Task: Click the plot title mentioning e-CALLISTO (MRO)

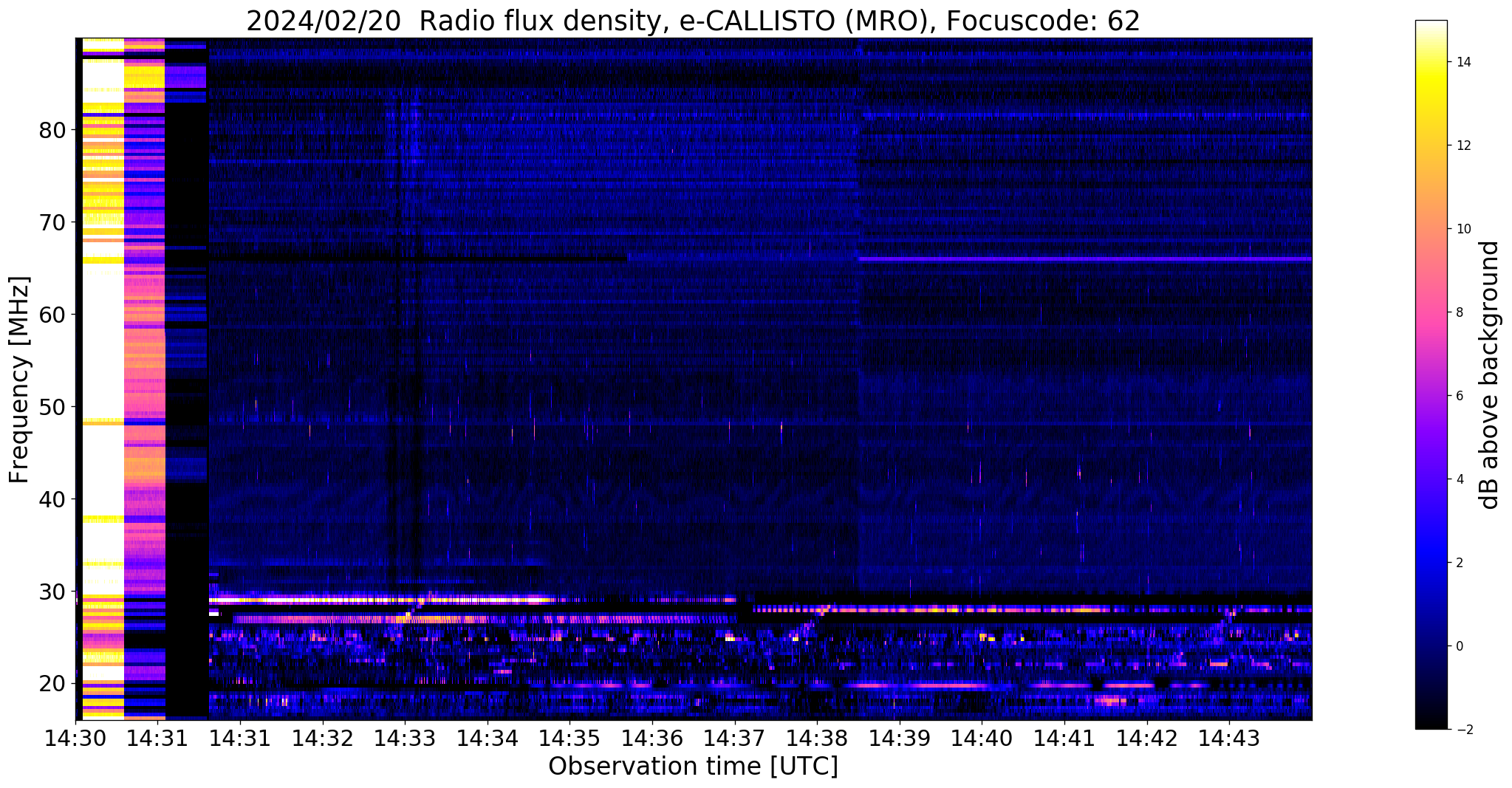Action: coord(693,21)
